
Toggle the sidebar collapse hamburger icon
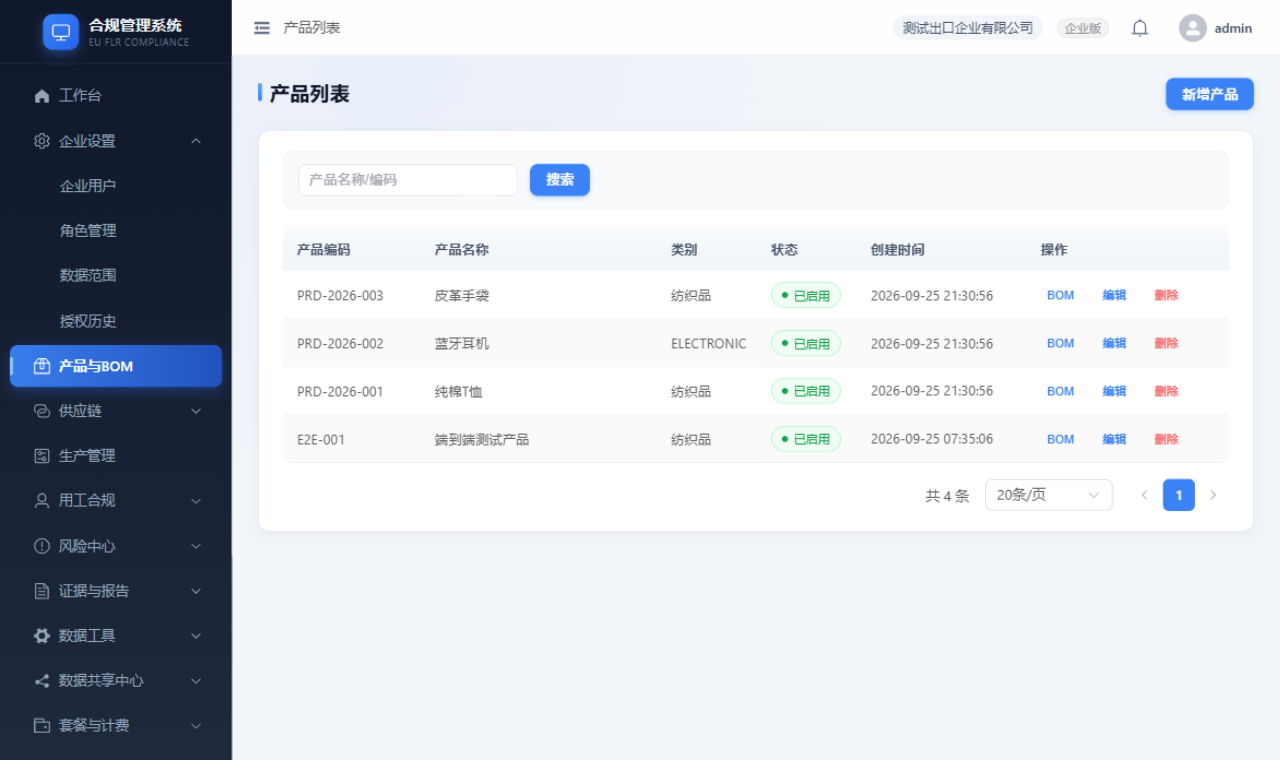point(262,28)
